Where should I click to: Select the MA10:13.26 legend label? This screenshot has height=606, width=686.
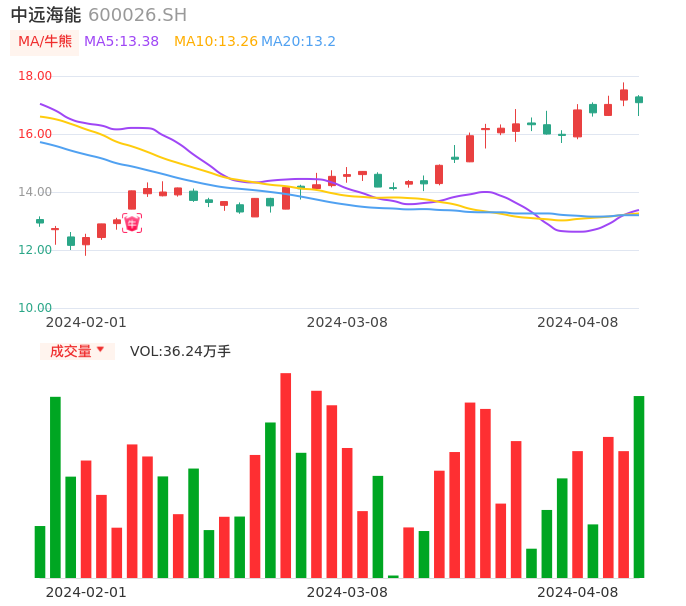point(216,42)
